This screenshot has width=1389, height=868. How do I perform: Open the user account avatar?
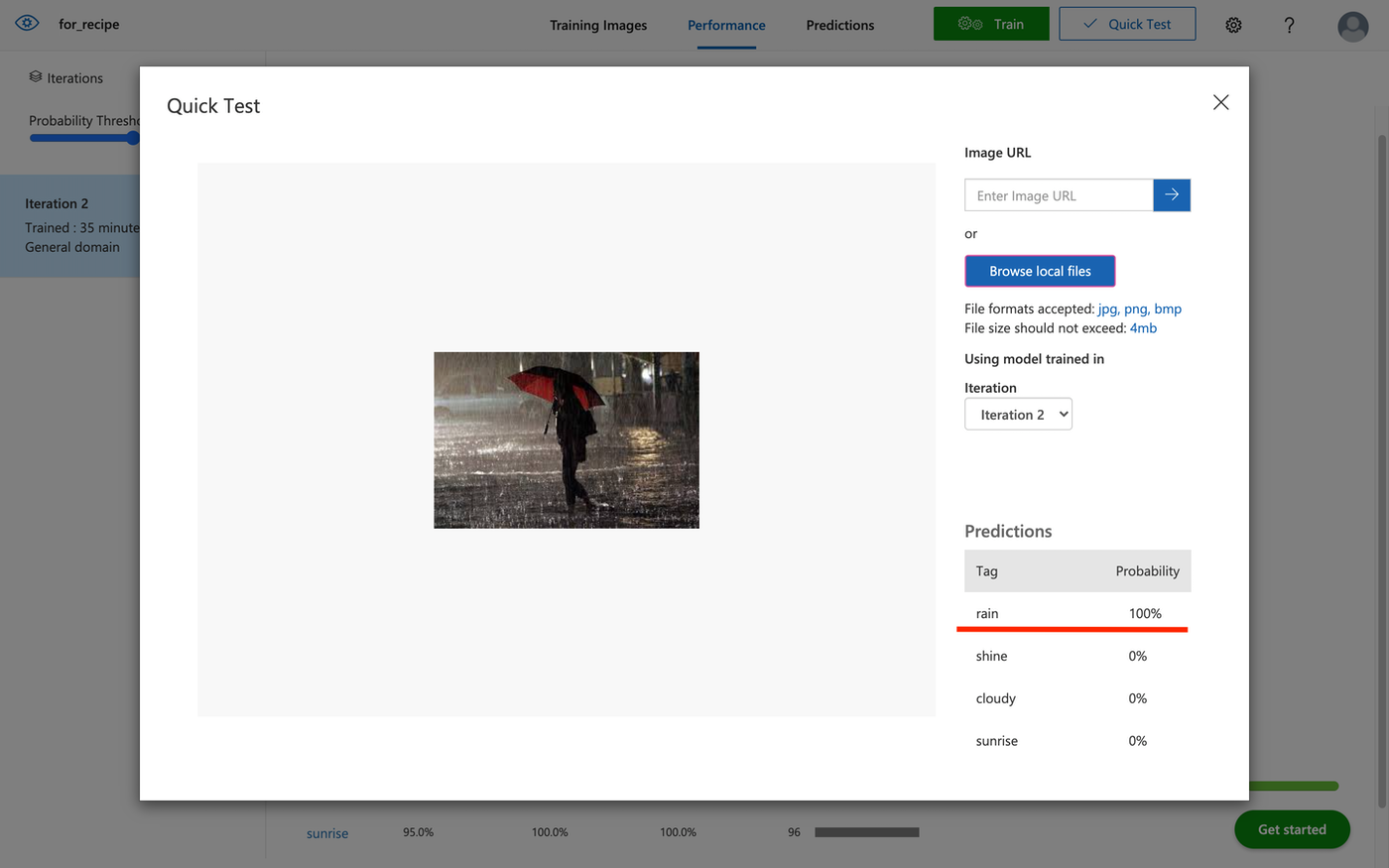coord(1352,26)
